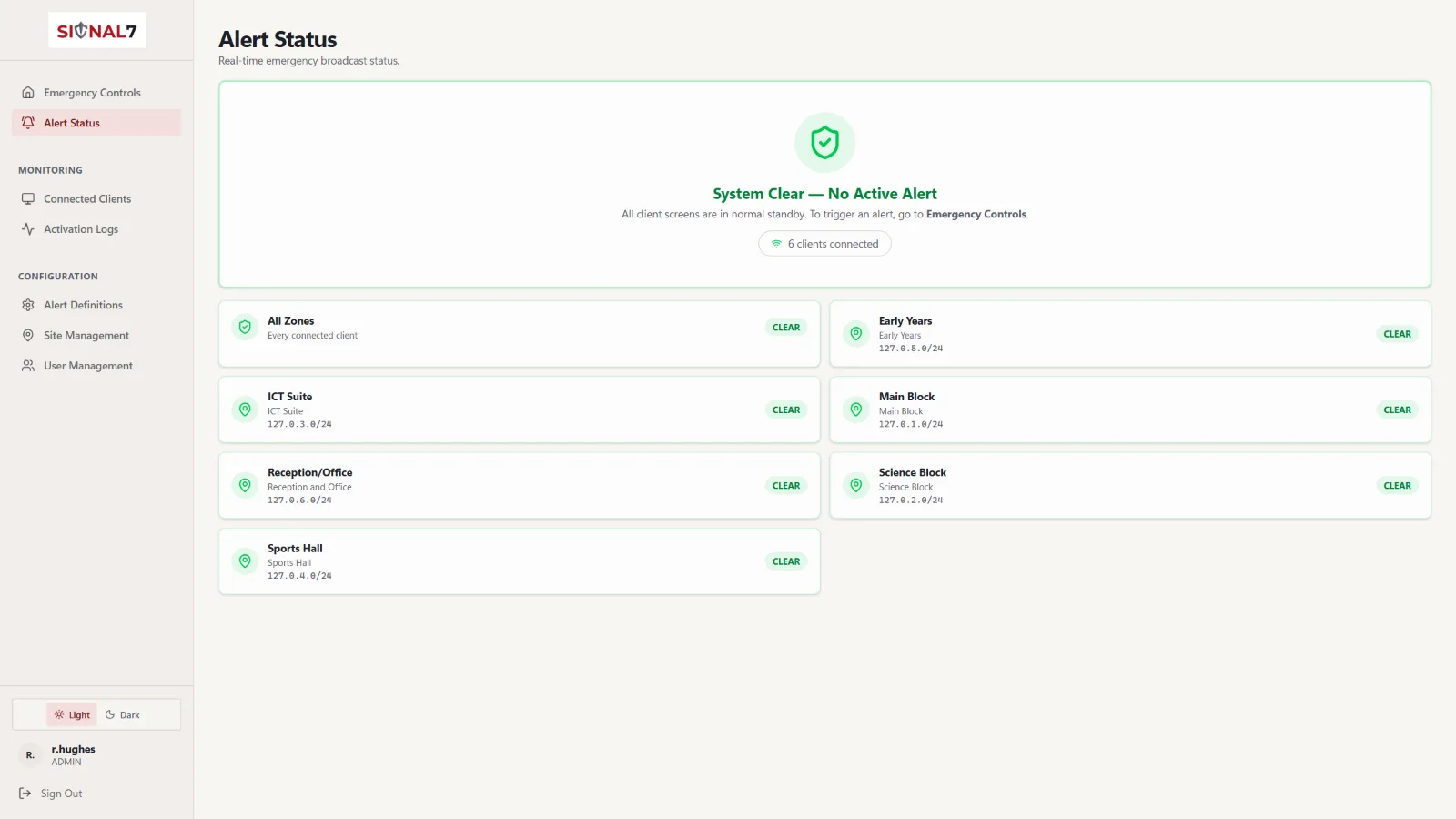Screen dimensions: 1456x819
Task: Click the home icon beside Emergency Controls
Action: [x=28, y=93]
